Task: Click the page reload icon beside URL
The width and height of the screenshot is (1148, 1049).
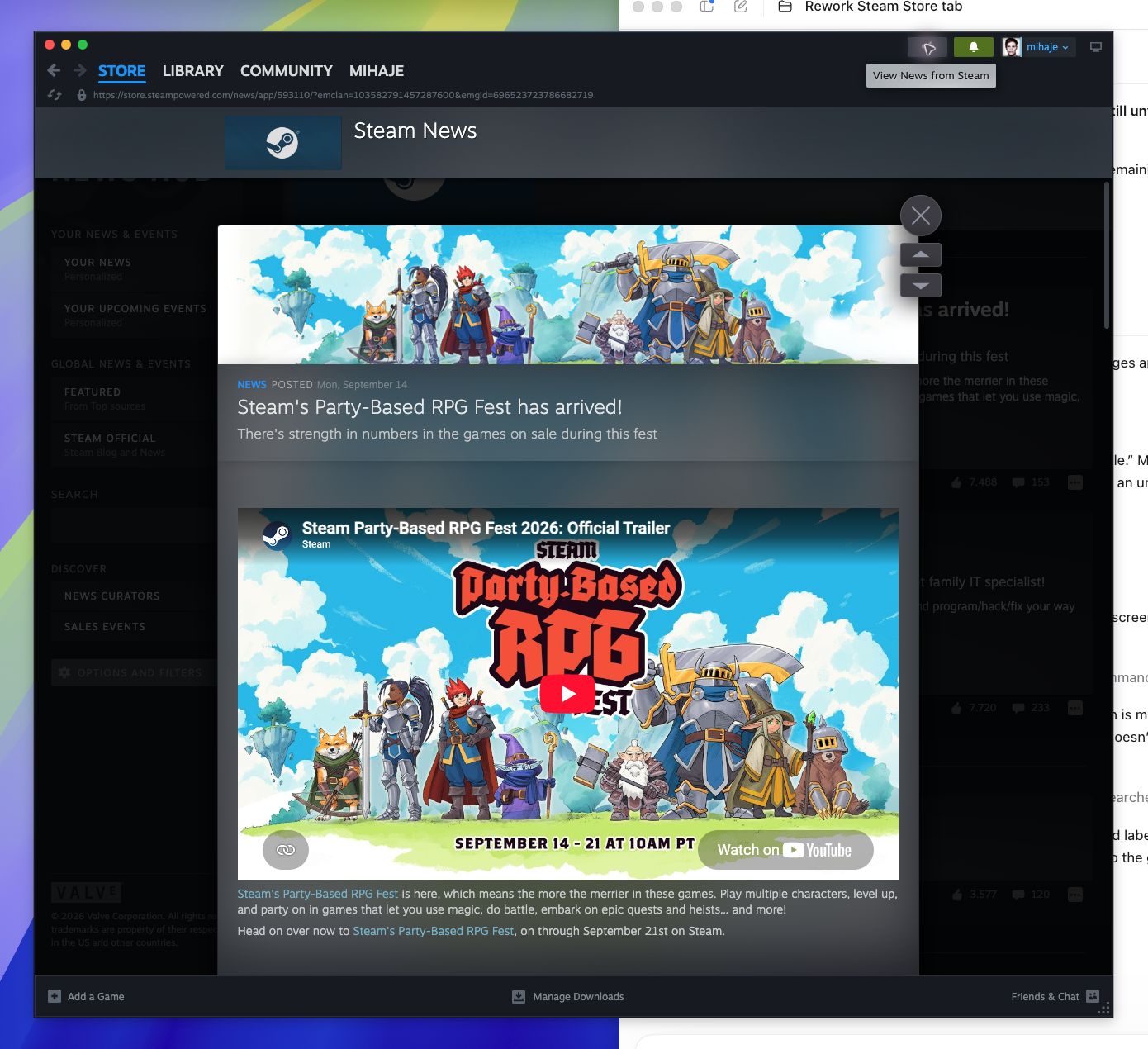Action: coord(55,95)
